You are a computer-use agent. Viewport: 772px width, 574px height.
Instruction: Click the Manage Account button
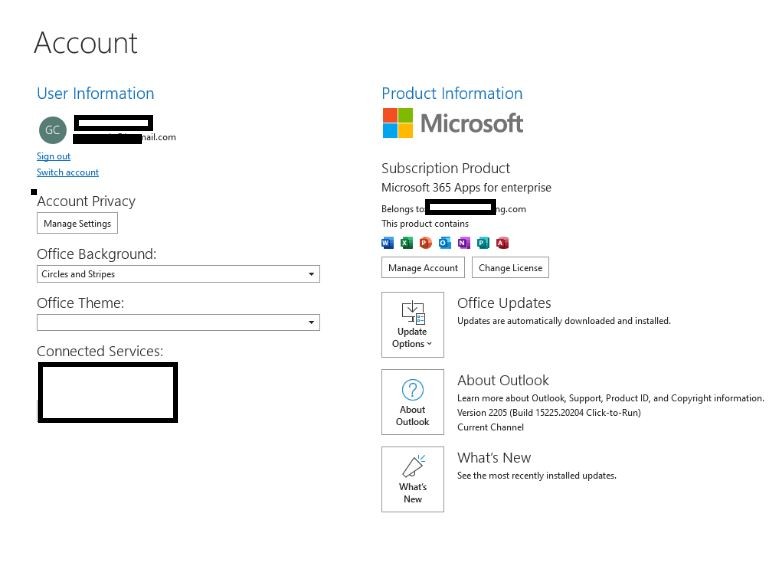click(x=423, y=268)
